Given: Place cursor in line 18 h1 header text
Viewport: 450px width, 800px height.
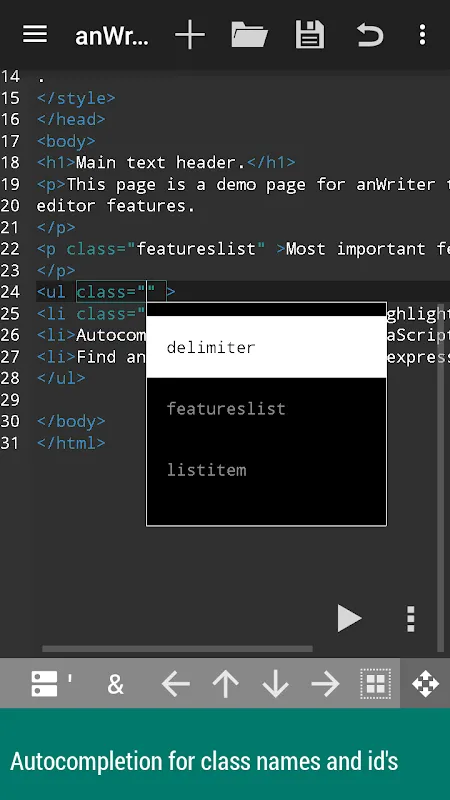Looking at the screenshot, I should (x=161, y=163).
